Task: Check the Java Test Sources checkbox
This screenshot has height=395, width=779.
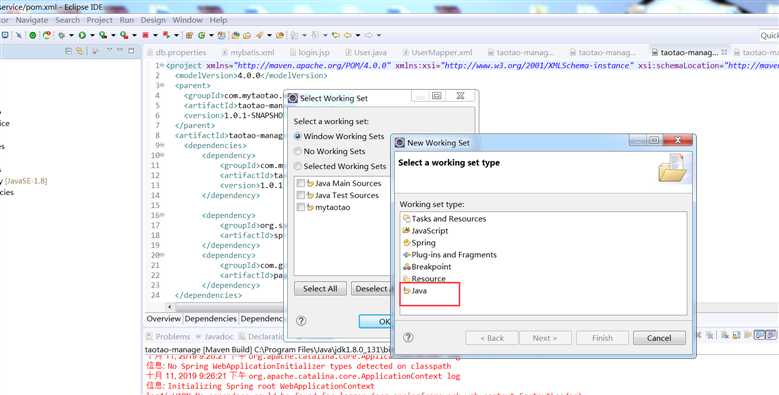Action: [301, 195]
